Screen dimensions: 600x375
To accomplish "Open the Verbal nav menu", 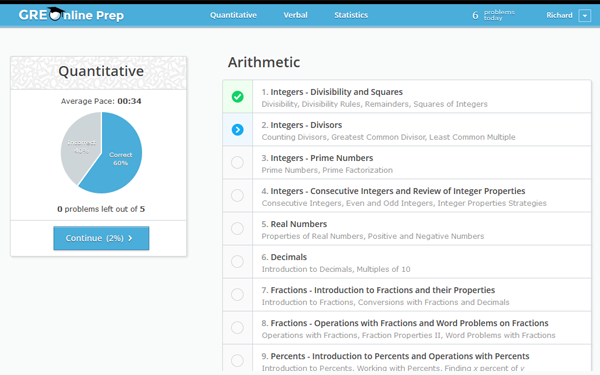I will tap(295, 15).
